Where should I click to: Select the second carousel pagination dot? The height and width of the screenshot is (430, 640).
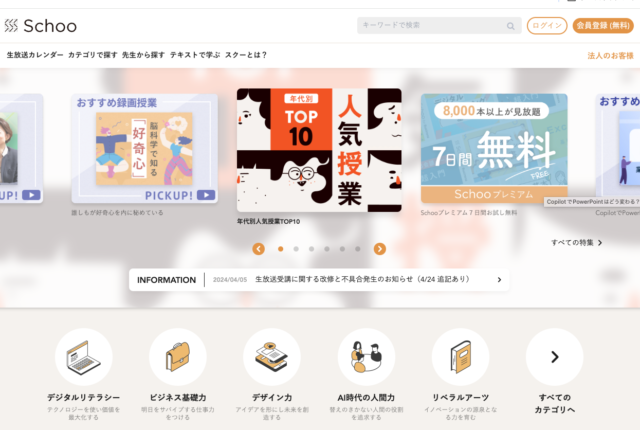296,249
